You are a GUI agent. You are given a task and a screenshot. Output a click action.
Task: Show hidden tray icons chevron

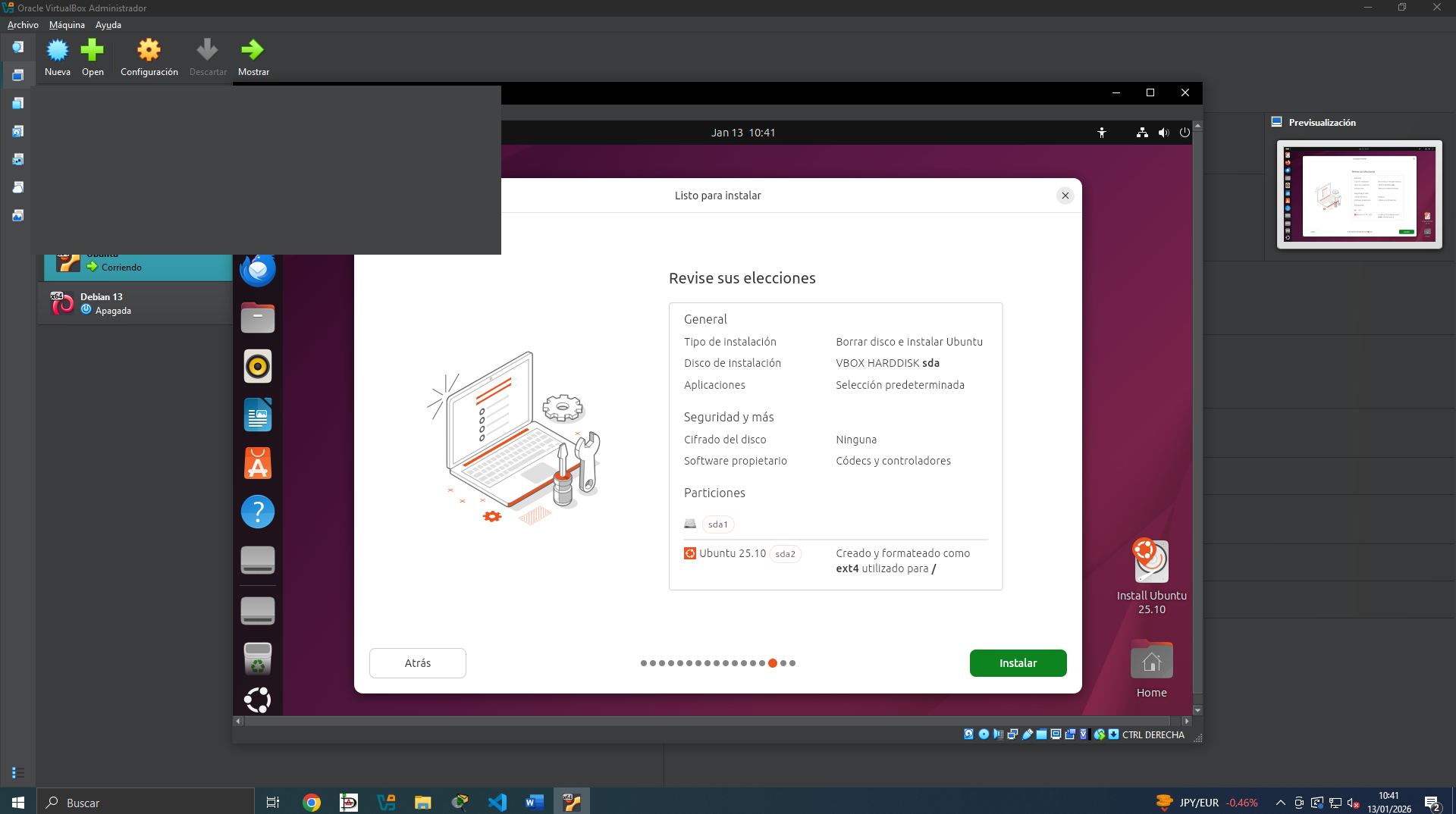pos(1280,803)
